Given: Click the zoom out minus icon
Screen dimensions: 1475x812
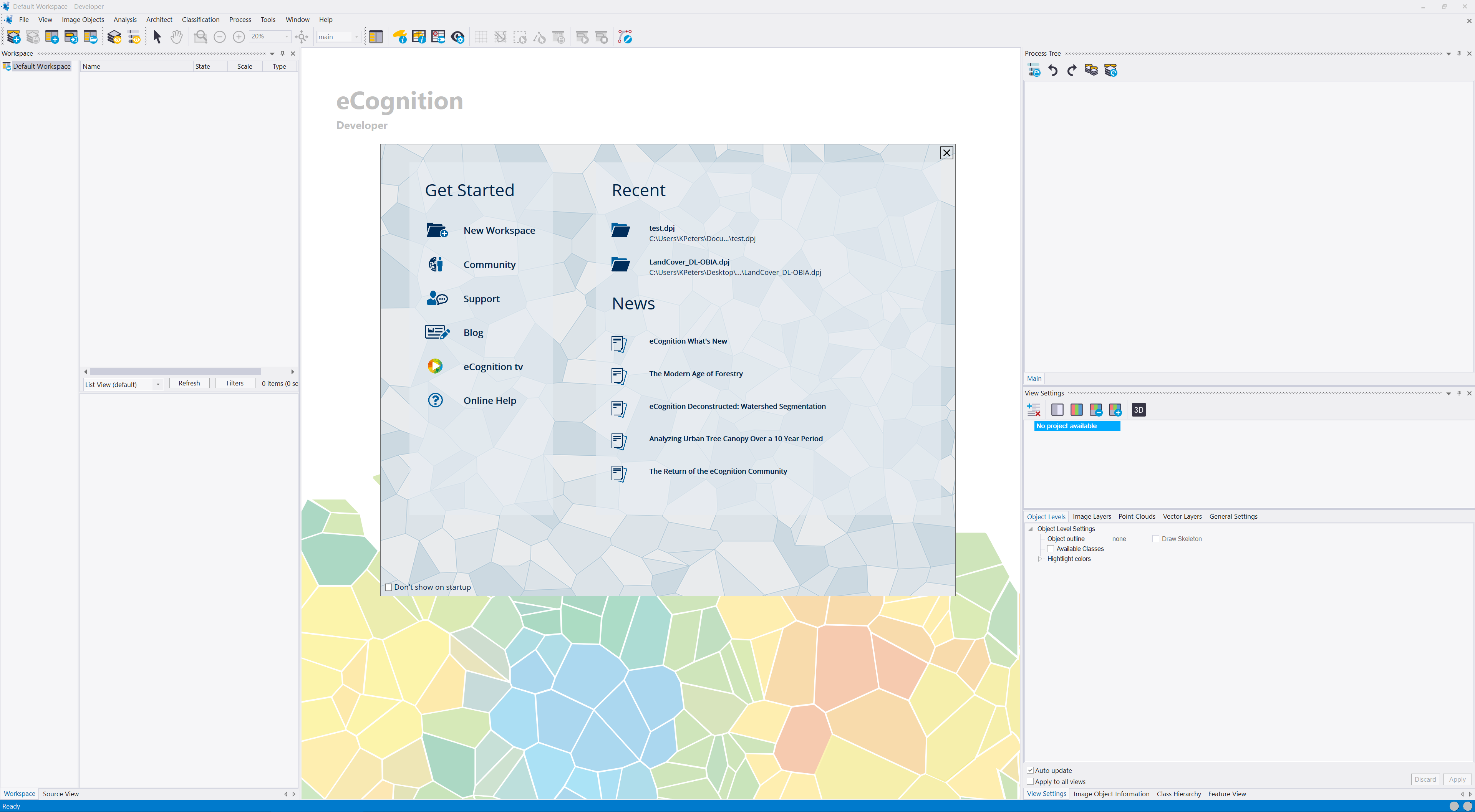Looking at the screenshot, I should coord(219,37).
